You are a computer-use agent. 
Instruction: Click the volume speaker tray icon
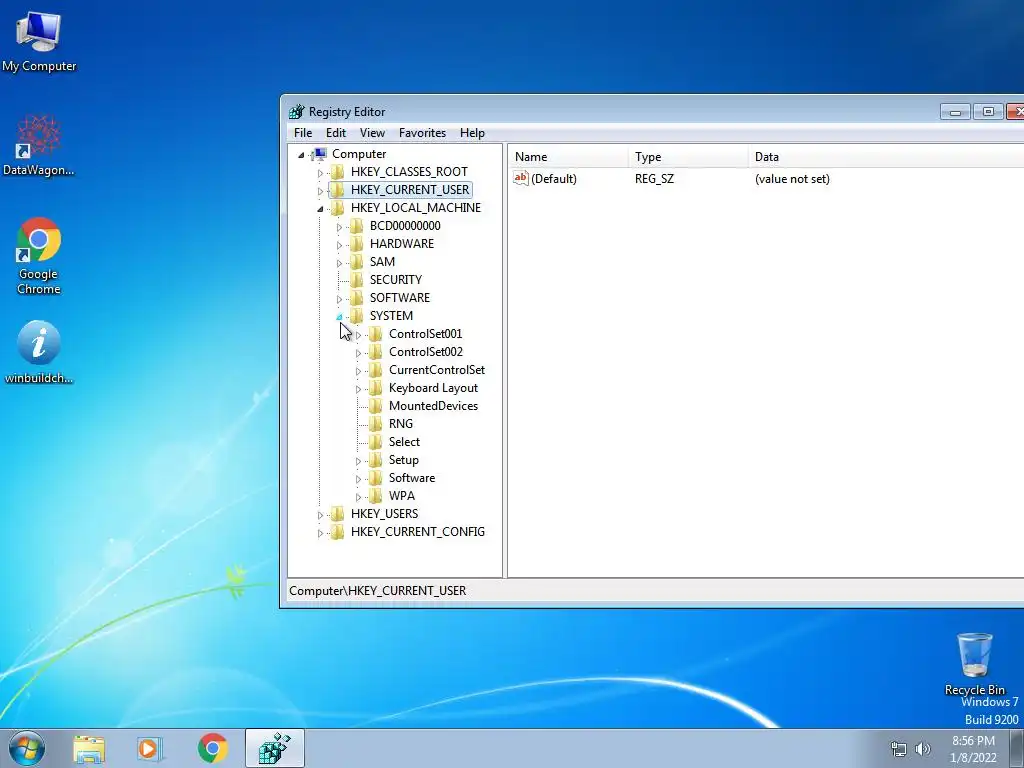coord(923,749)
